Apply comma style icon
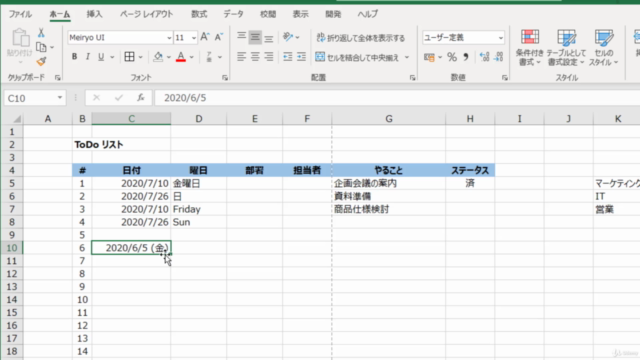 pyautogui.click(x=466, y=57)
